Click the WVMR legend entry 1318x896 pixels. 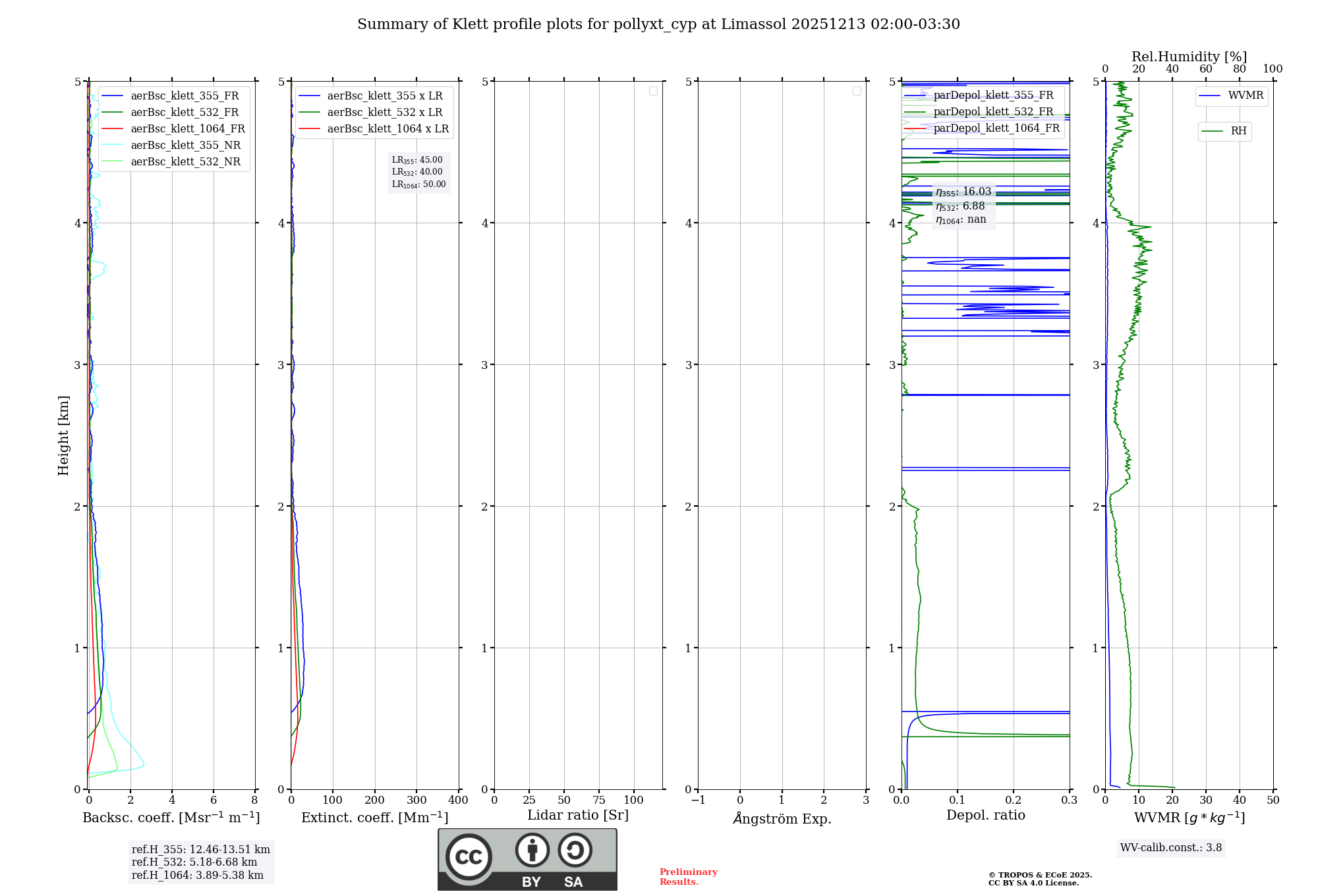pyautogui.click(x=1245, y=96)
